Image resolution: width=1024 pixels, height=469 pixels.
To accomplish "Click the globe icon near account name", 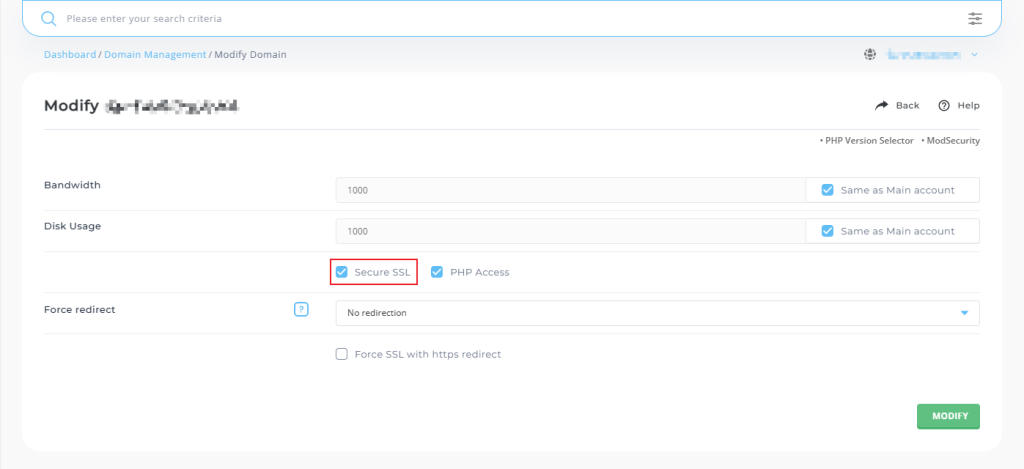I will pyautogui.click(x=870, y=55).
